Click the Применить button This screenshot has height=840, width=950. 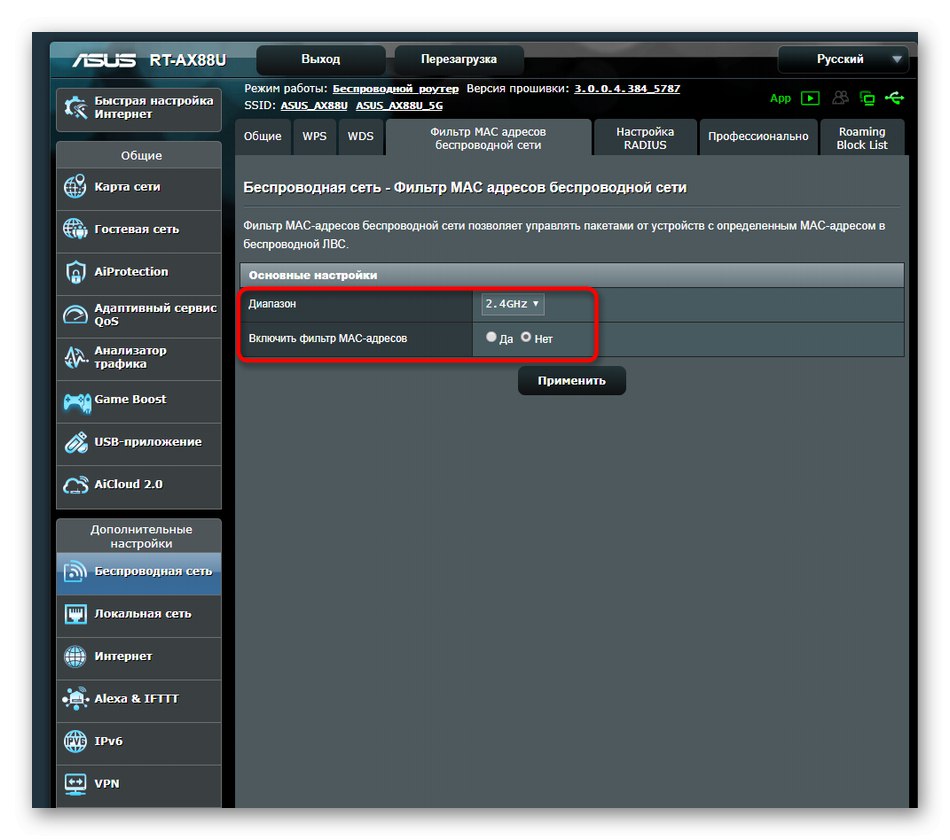tap(572, 381)
